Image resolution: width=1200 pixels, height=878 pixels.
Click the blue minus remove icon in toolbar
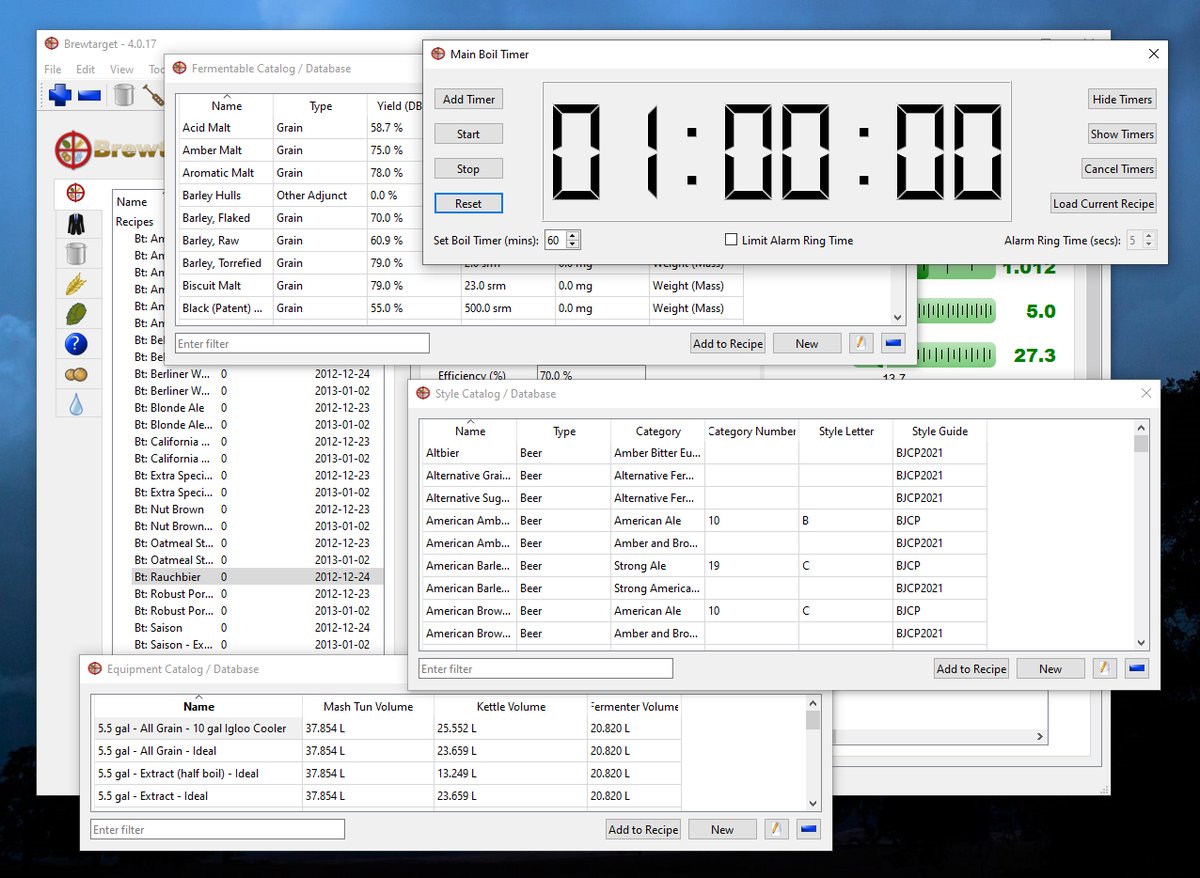[x=89, y=95]
